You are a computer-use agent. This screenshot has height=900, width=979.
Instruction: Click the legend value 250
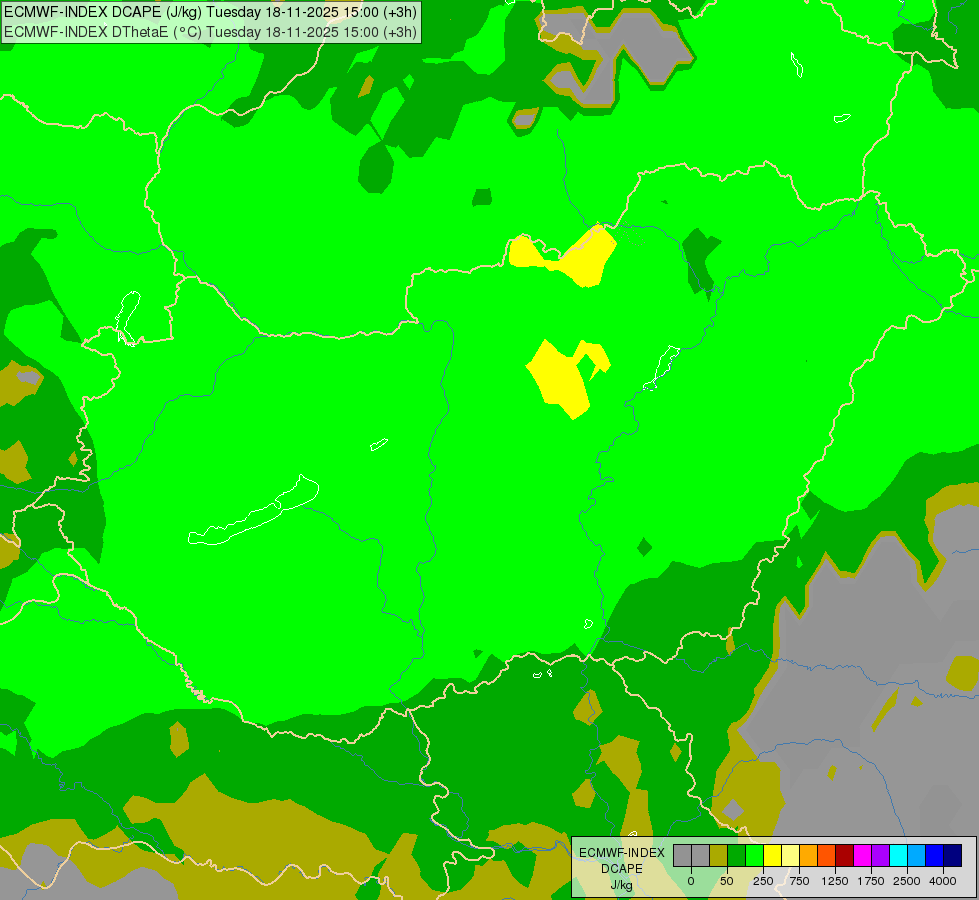coord(763,881)
